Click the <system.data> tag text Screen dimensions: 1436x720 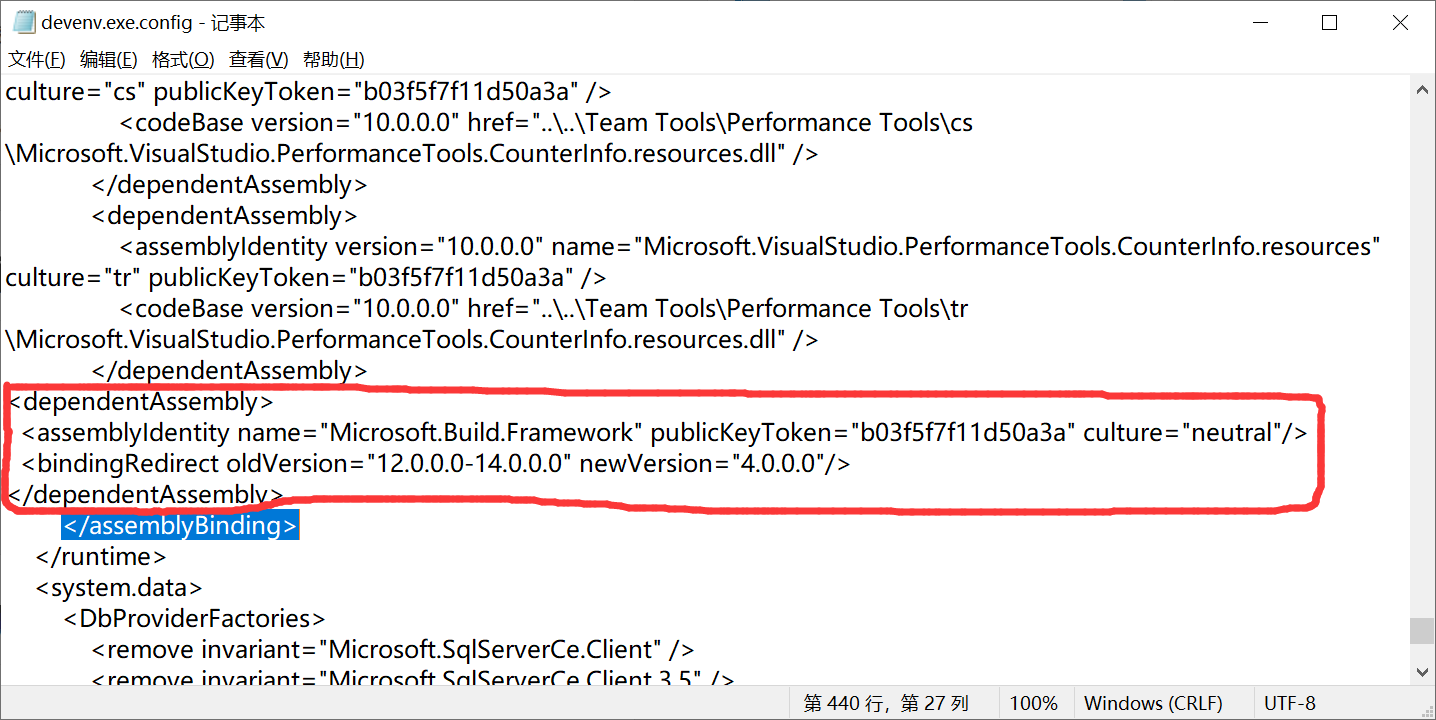click(119, 588)
